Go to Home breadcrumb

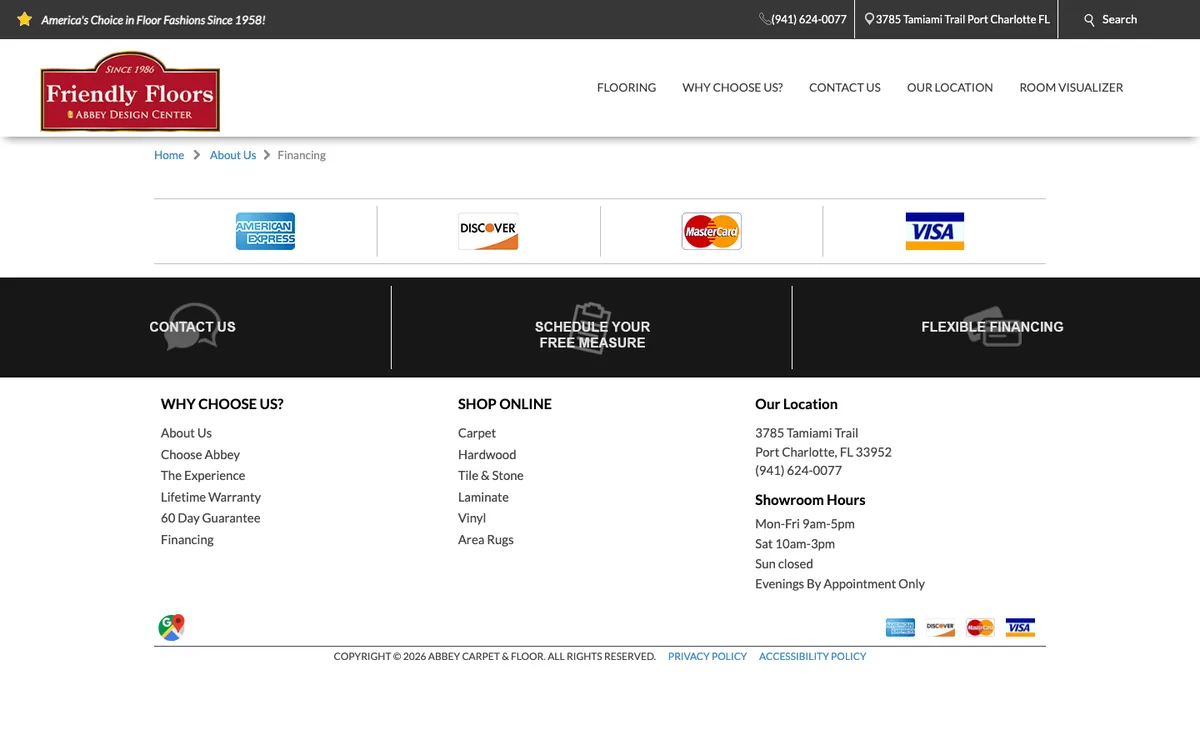[x=169, y=155]
